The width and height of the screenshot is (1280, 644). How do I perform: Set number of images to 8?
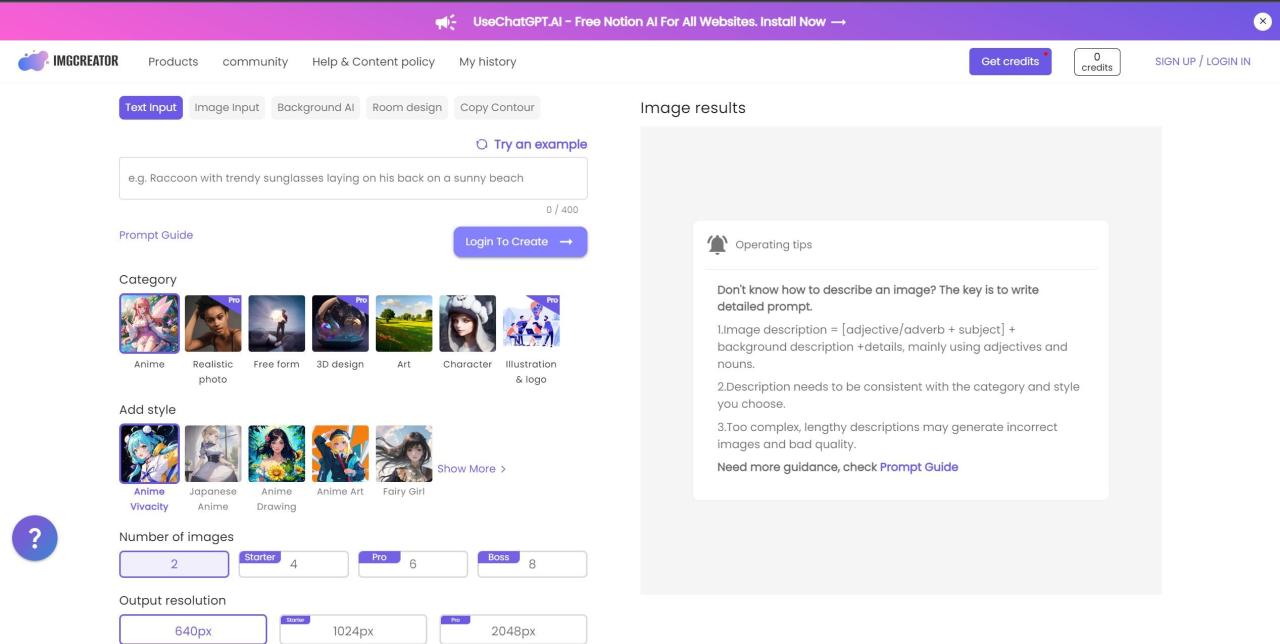(532, 564)
